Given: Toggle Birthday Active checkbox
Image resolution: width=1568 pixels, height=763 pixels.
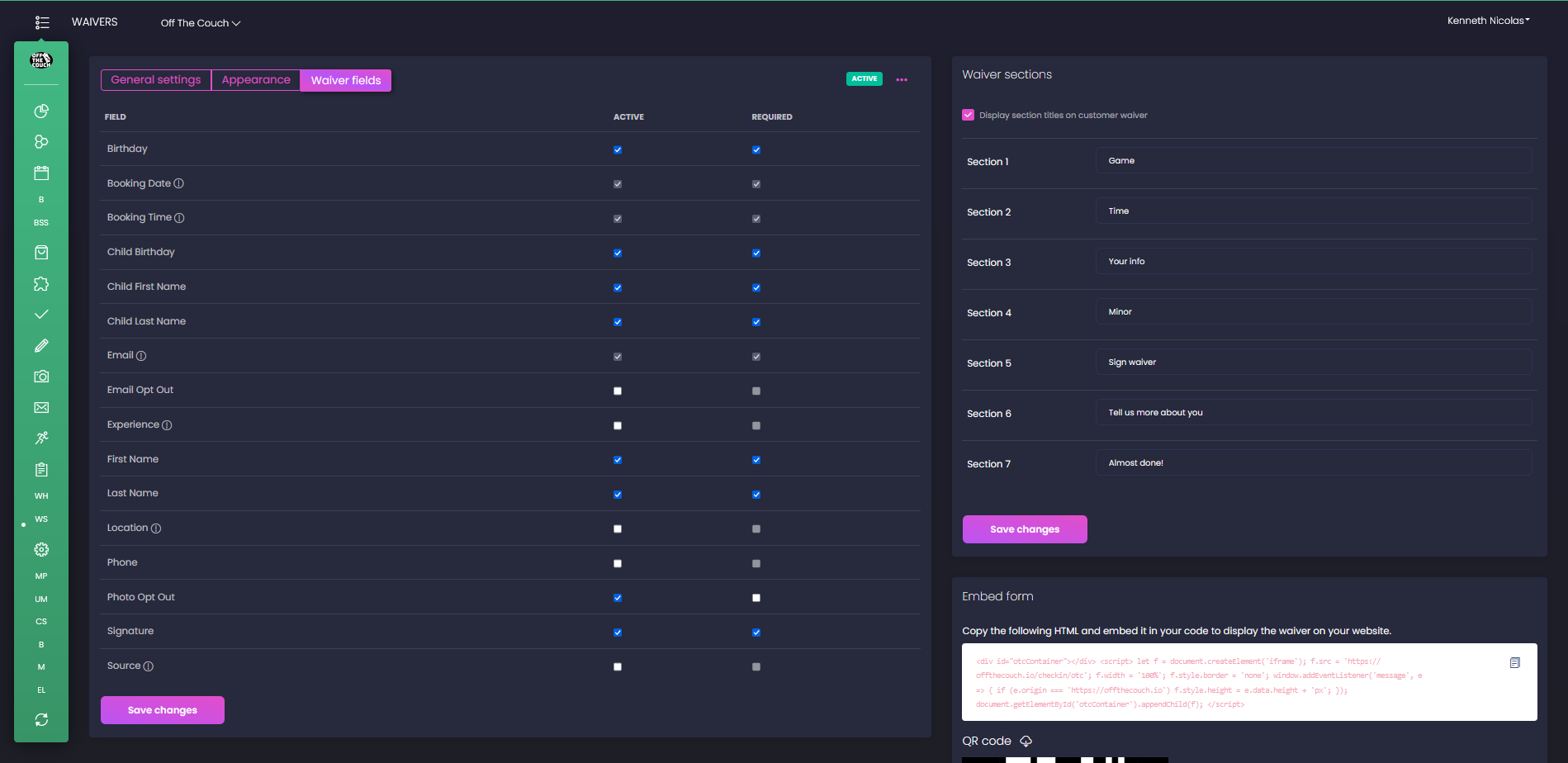Looking at the screenshot, I should tap(618, 149).
